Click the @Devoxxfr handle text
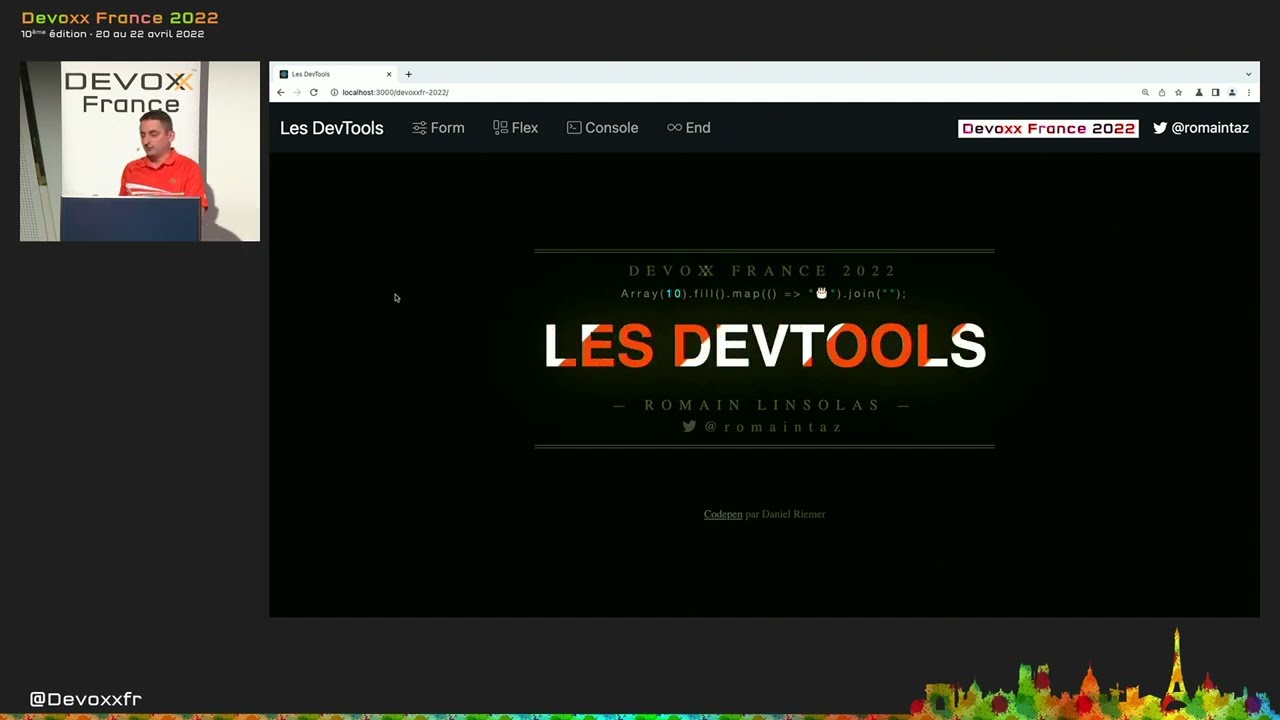 (x=85, y=699)
